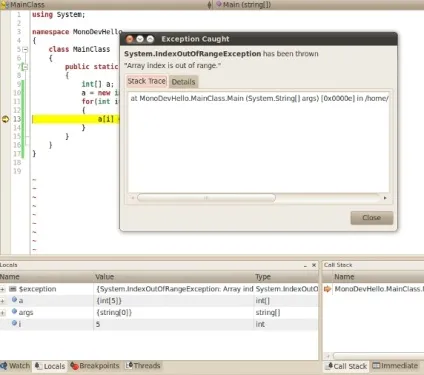Open the Call Stack pad tab

(x=346, y=366)
